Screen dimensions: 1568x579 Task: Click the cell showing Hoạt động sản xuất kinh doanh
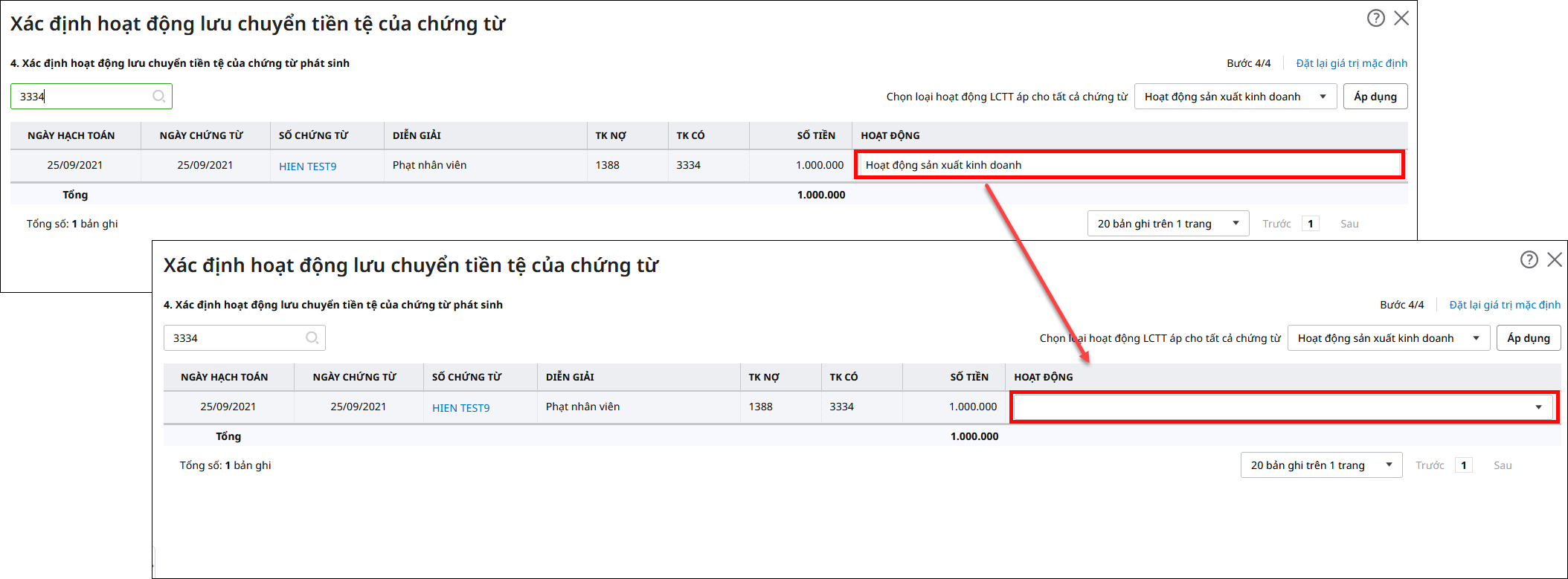[x=1128, y=165]
